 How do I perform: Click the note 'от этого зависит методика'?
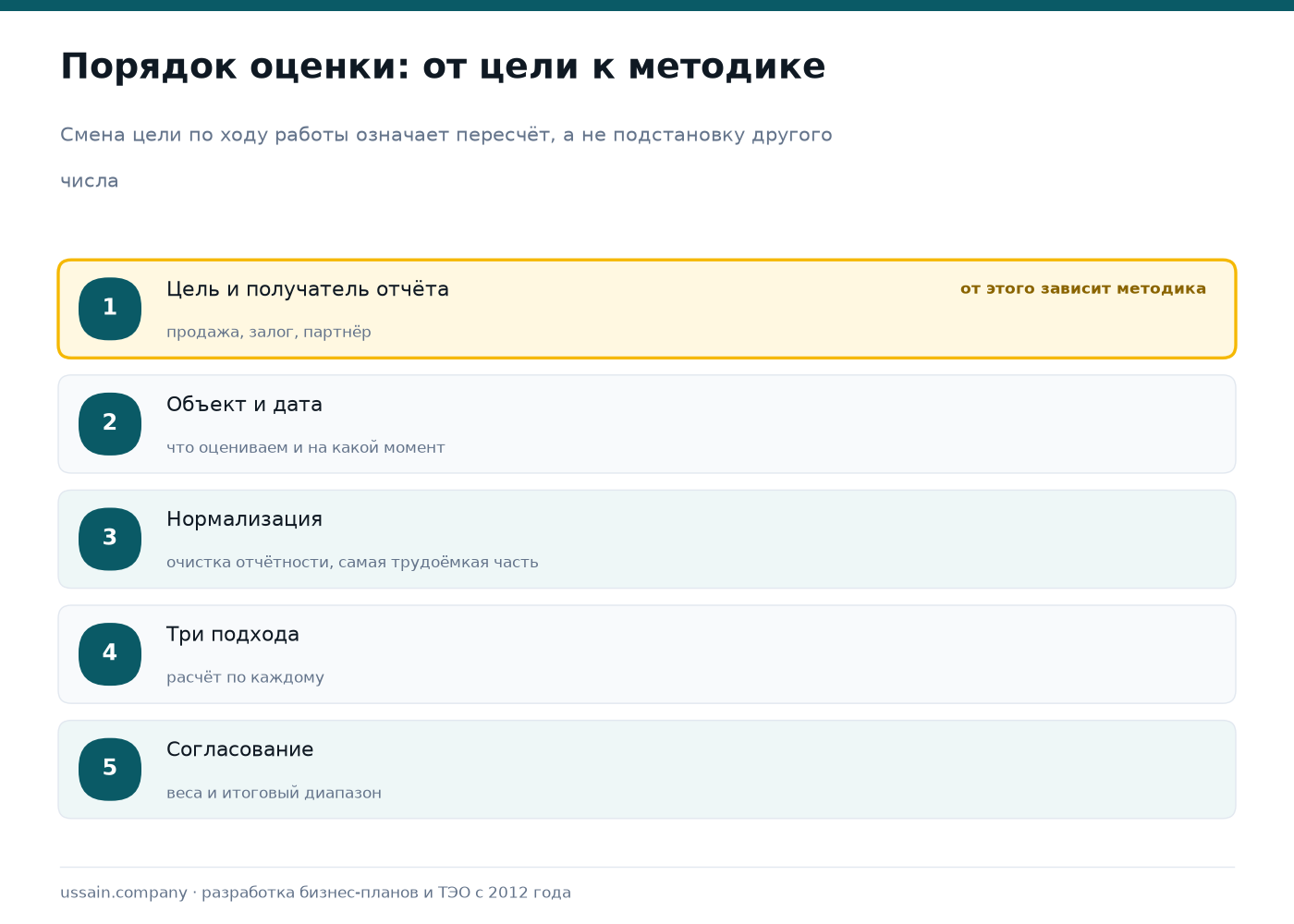[1083, 288]
